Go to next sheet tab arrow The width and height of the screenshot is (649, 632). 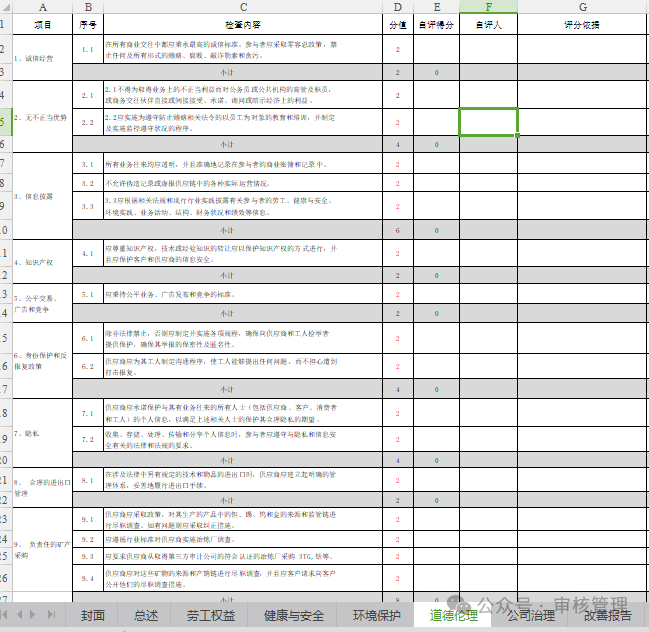pyautogui.click(x=33, y=615)
